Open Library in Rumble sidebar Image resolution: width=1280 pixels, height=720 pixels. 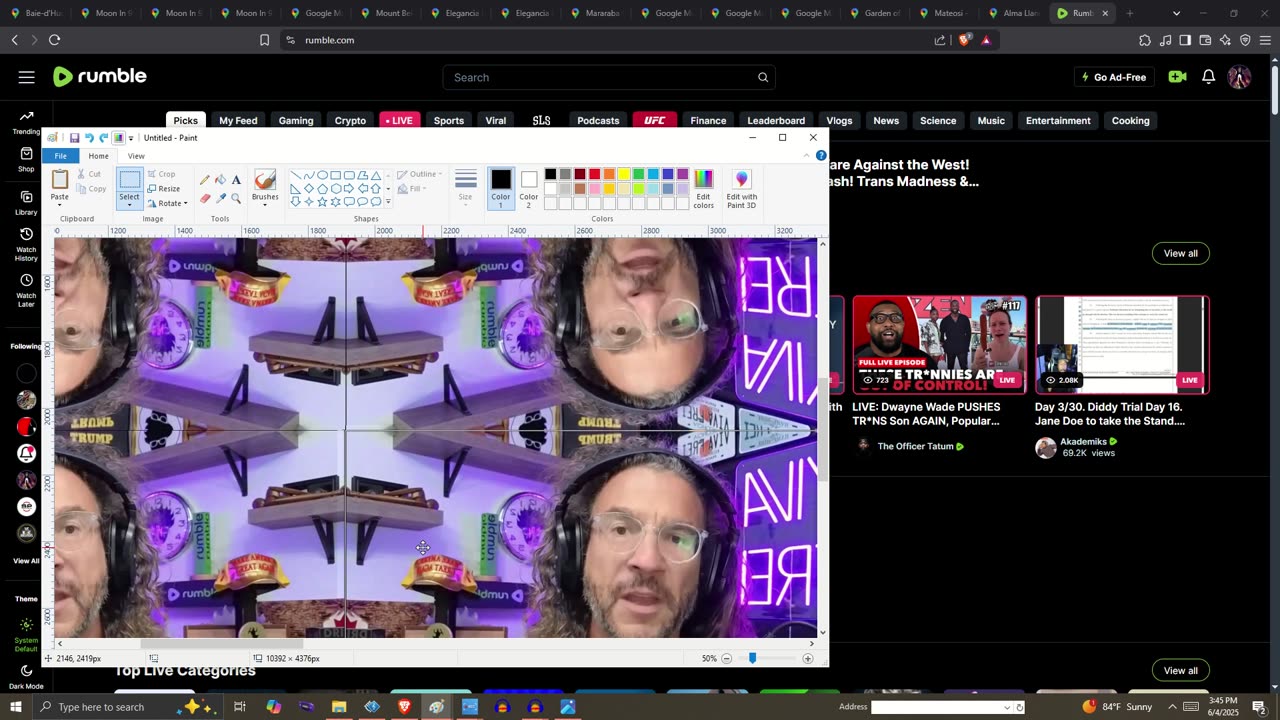tap(26, 203)
